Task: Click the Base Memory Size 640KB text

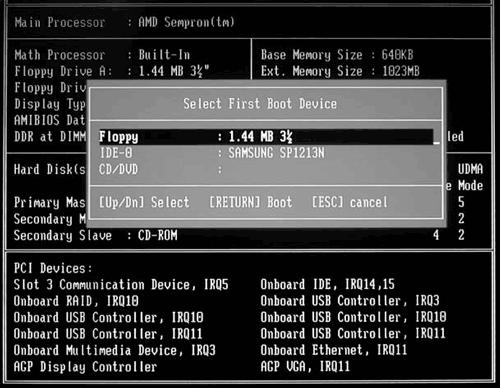Action: (337, 55)
